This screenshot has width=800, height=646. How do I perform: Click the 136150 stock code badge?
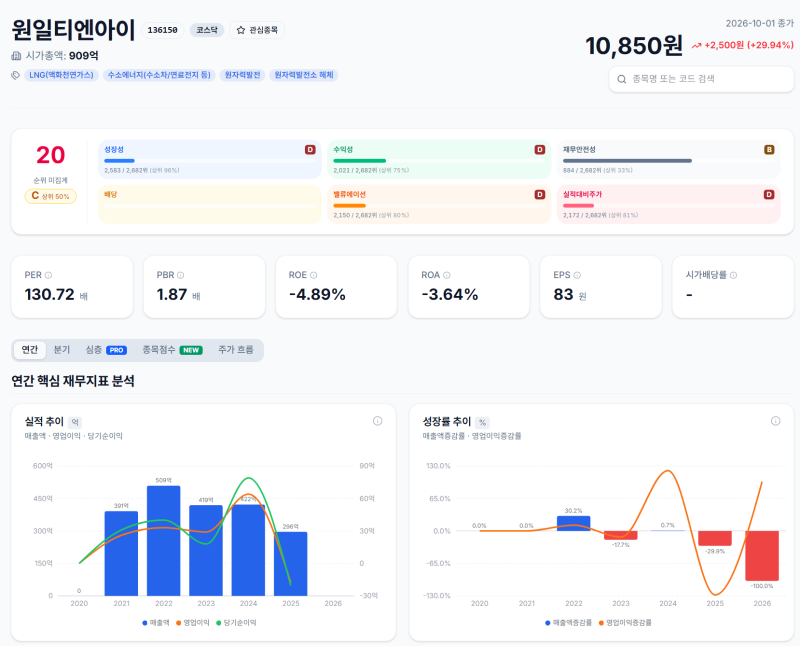click(x=162, y=30)
